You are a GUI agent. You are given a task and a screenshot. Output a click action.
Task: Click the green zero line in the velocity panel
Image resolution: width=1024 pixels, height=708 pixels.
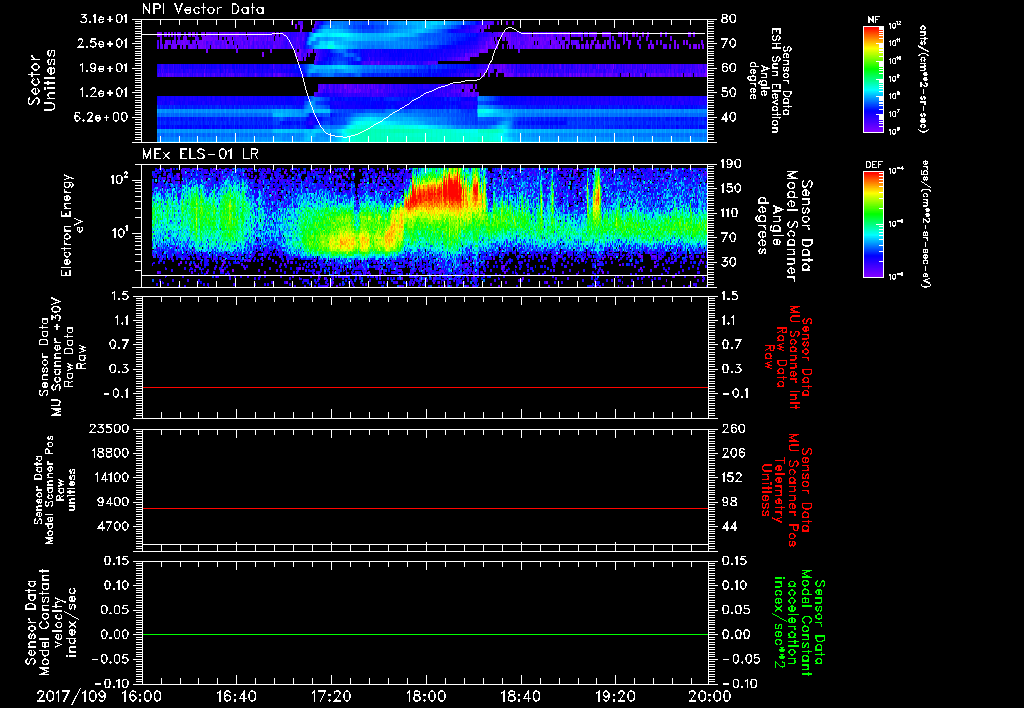coord(425,634)
